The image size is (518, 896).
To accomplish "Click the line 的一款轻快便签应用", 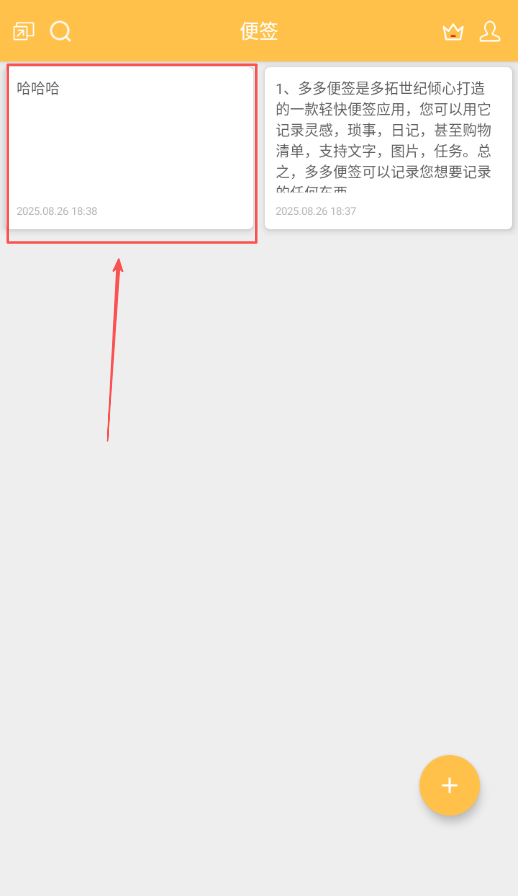I will (x=383, y=109).
